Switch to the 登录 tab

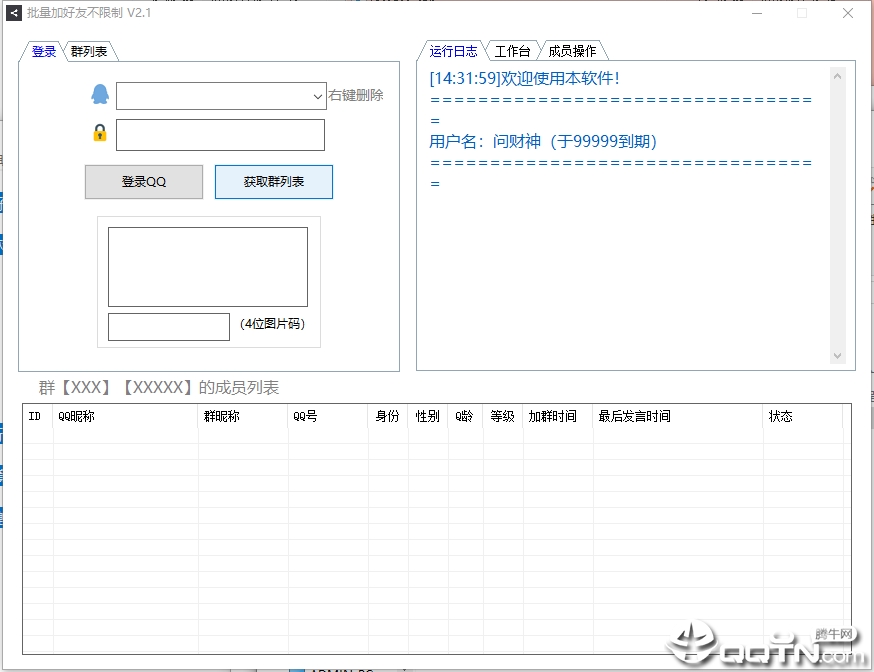43,52
